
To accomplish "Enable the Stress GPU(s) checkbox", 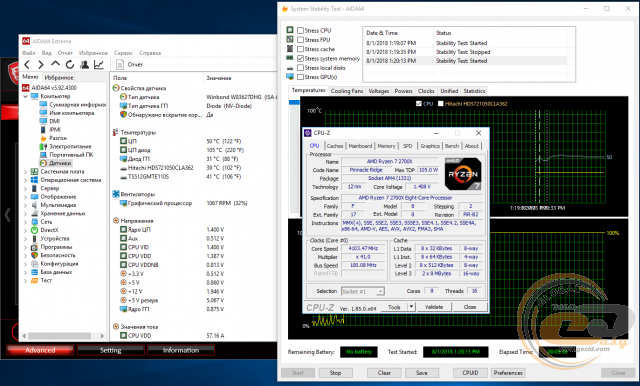I will point(300,77).
